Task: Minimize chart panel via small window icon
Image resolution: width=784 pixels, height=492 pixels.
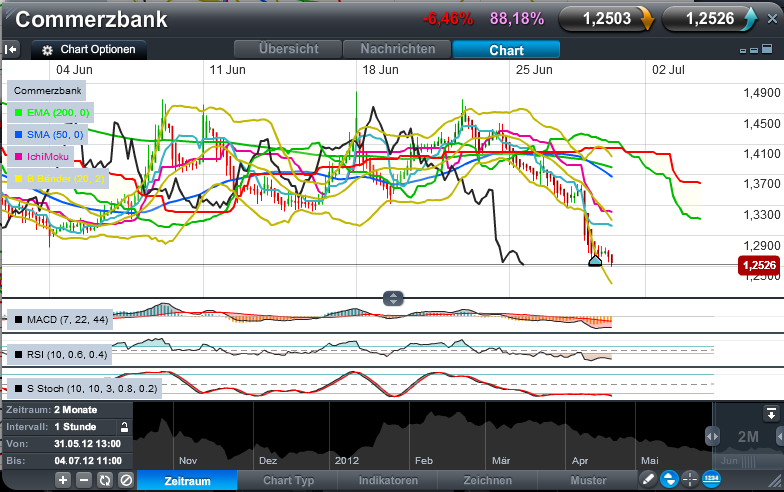Action: [743, 50]
